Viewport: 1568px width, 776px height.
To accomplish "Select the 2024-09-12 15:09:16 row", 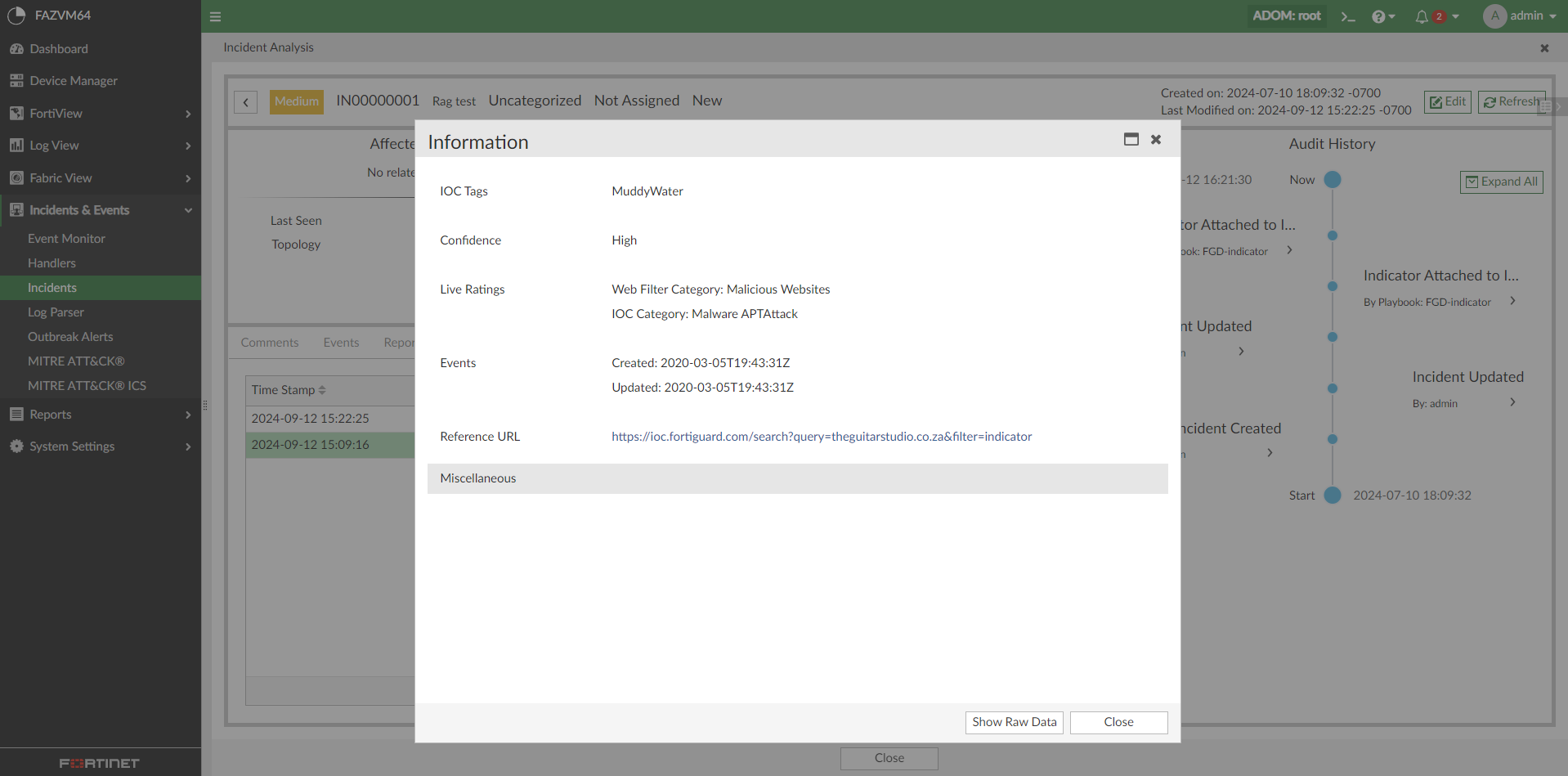I will pyautogui.click(x=330, y=445).
